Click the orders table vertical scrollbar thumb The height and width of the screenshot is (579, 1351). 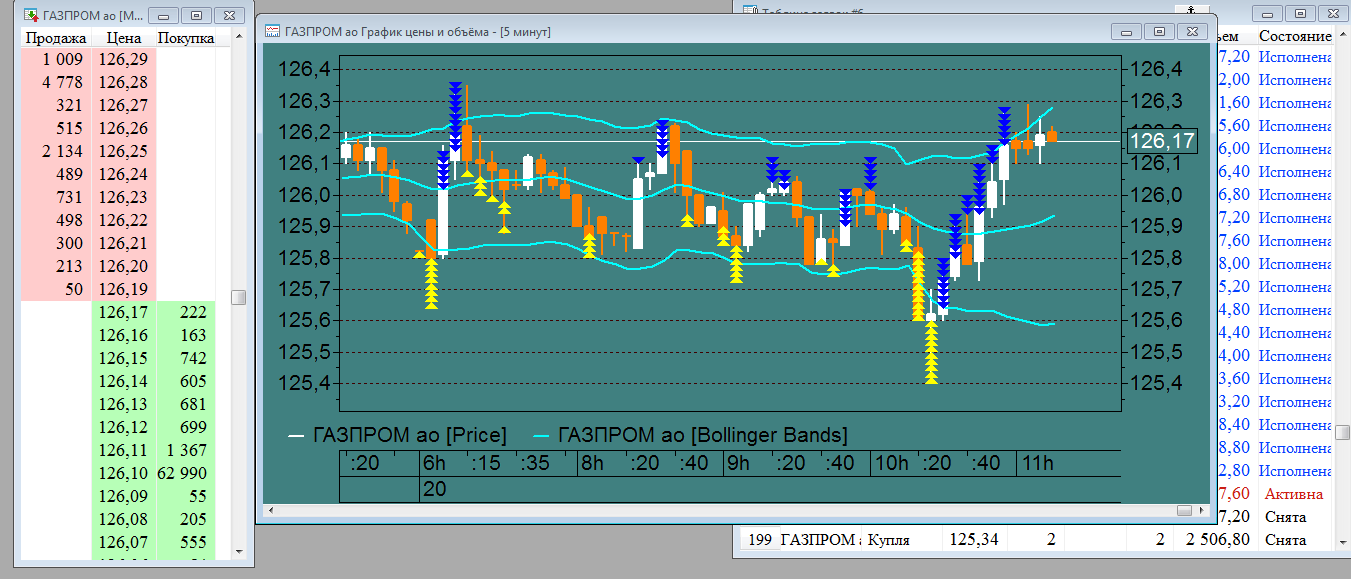tap(1343, 431)
